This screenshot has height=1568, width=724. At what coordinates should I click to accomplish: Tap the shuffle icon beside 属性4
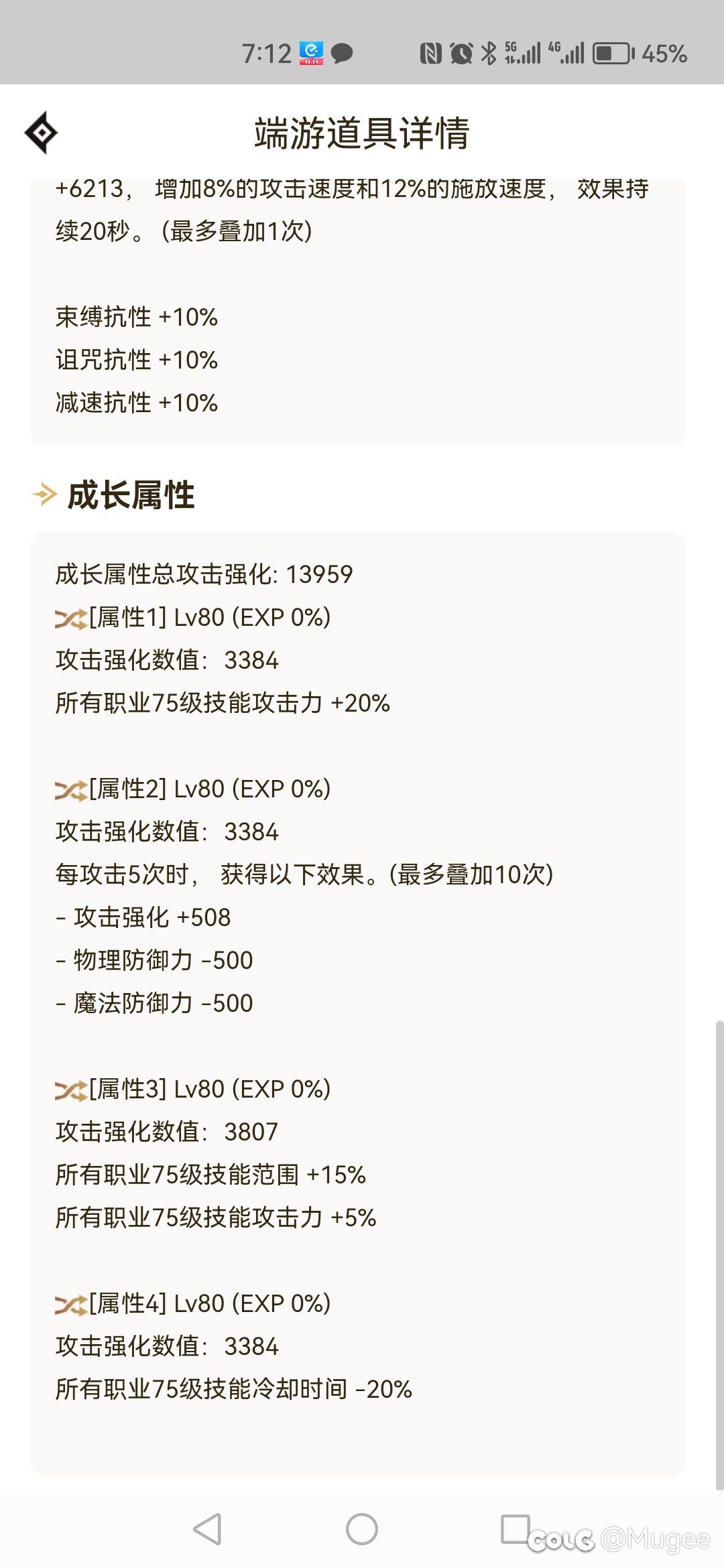pyautogui.click(x=71, y=1305)
